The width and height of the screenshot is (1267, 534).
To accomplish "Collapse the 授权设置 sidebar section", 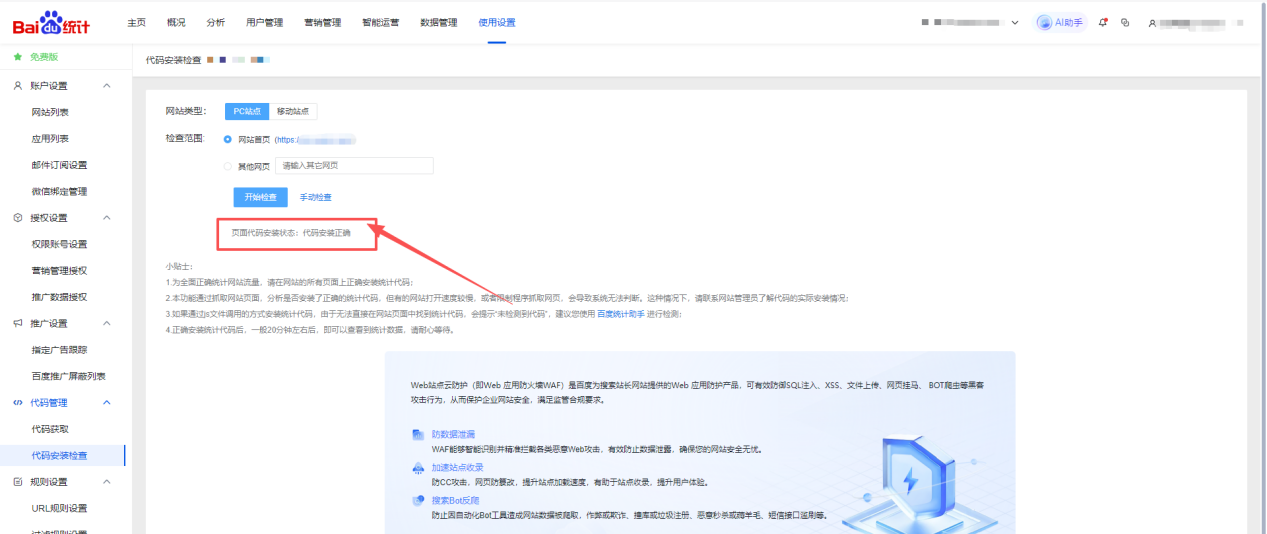I will point(107,218).
